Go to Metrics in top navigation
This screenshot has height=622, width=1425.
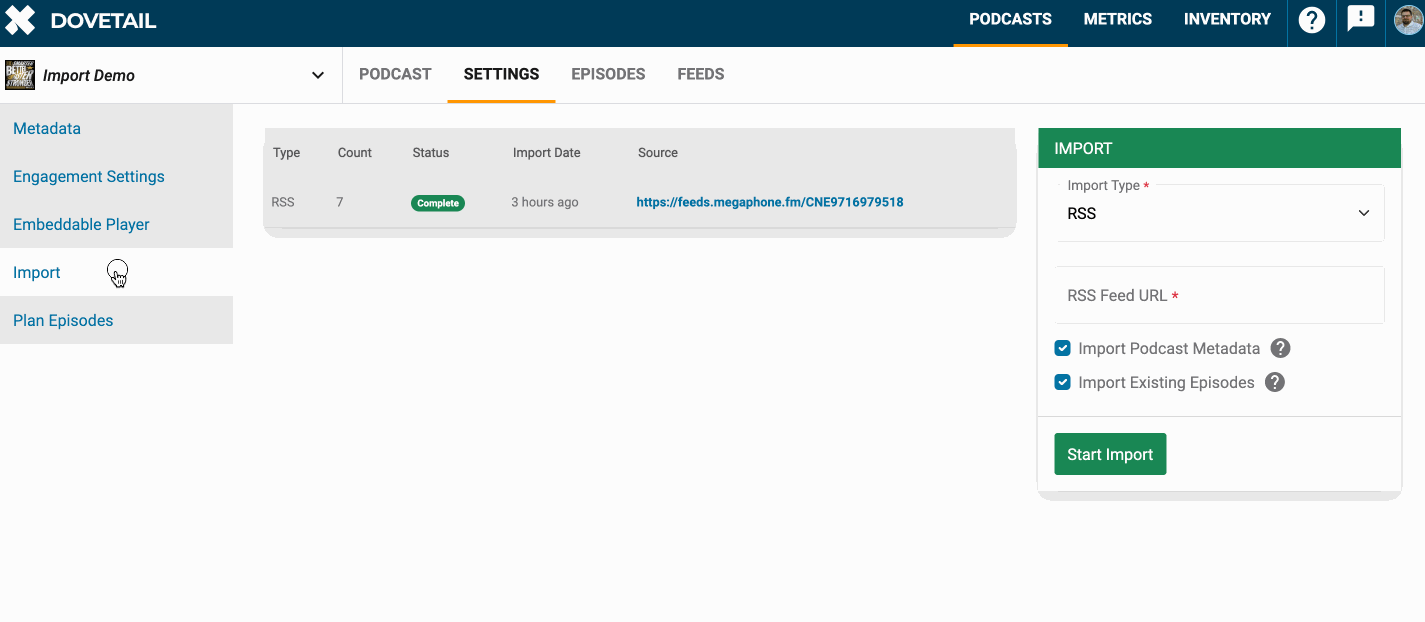pyautogui.click(x=1117, y=19)
